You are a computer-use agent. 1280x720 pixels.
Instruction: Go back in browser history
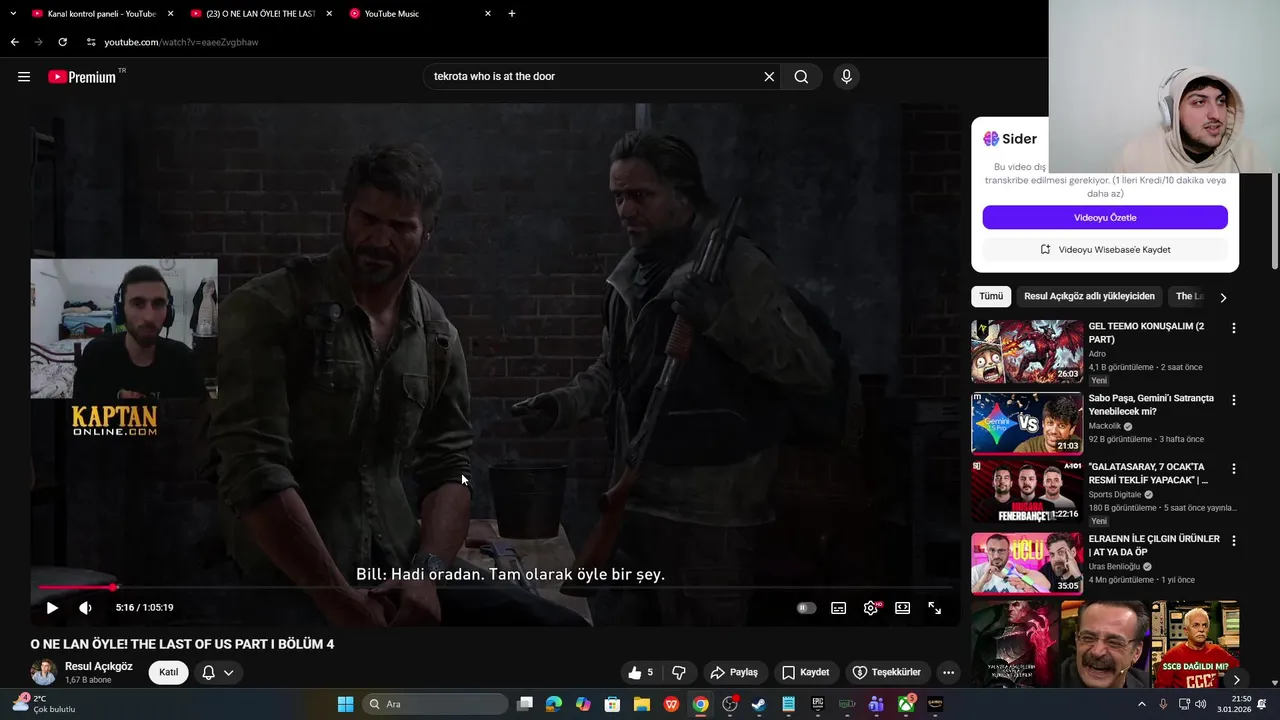click(14, 42)
